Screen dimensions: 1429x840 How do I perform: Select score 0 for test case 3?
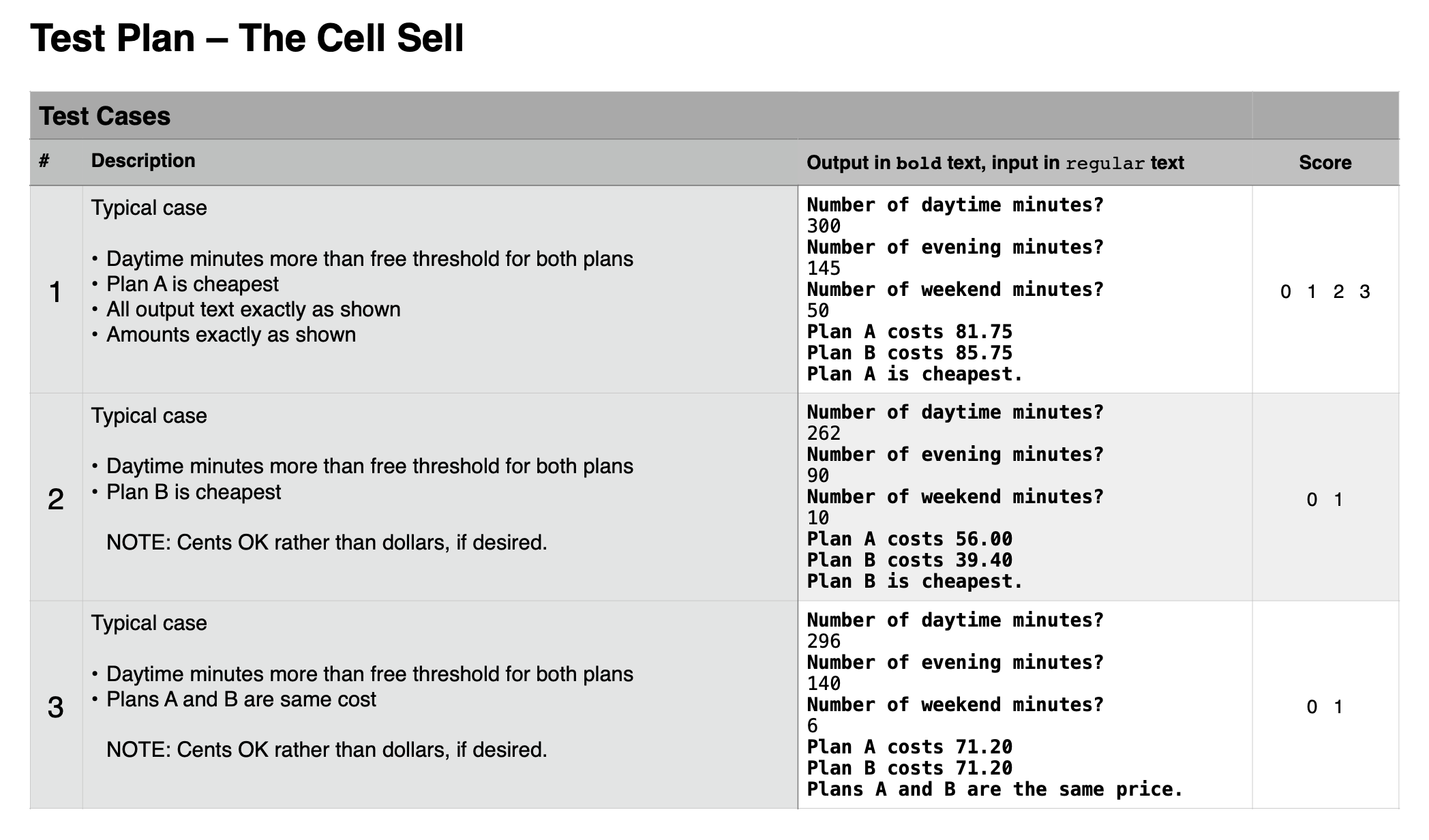click(x=1312, y=707)
